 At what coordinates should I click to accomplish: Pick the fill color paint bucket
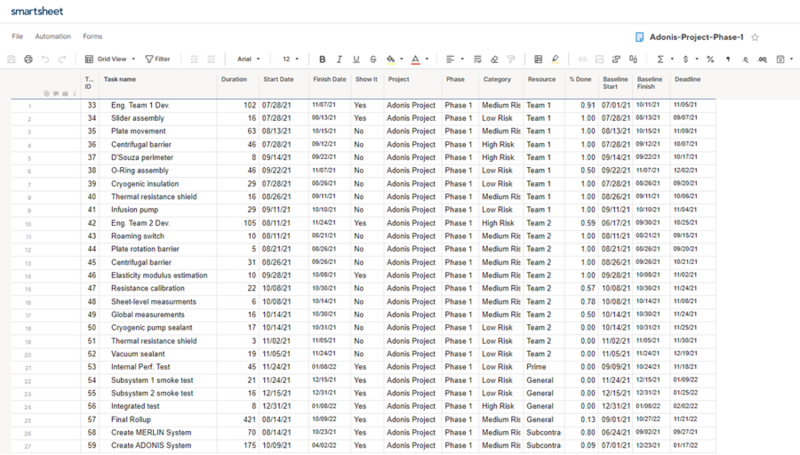(390, 59)
